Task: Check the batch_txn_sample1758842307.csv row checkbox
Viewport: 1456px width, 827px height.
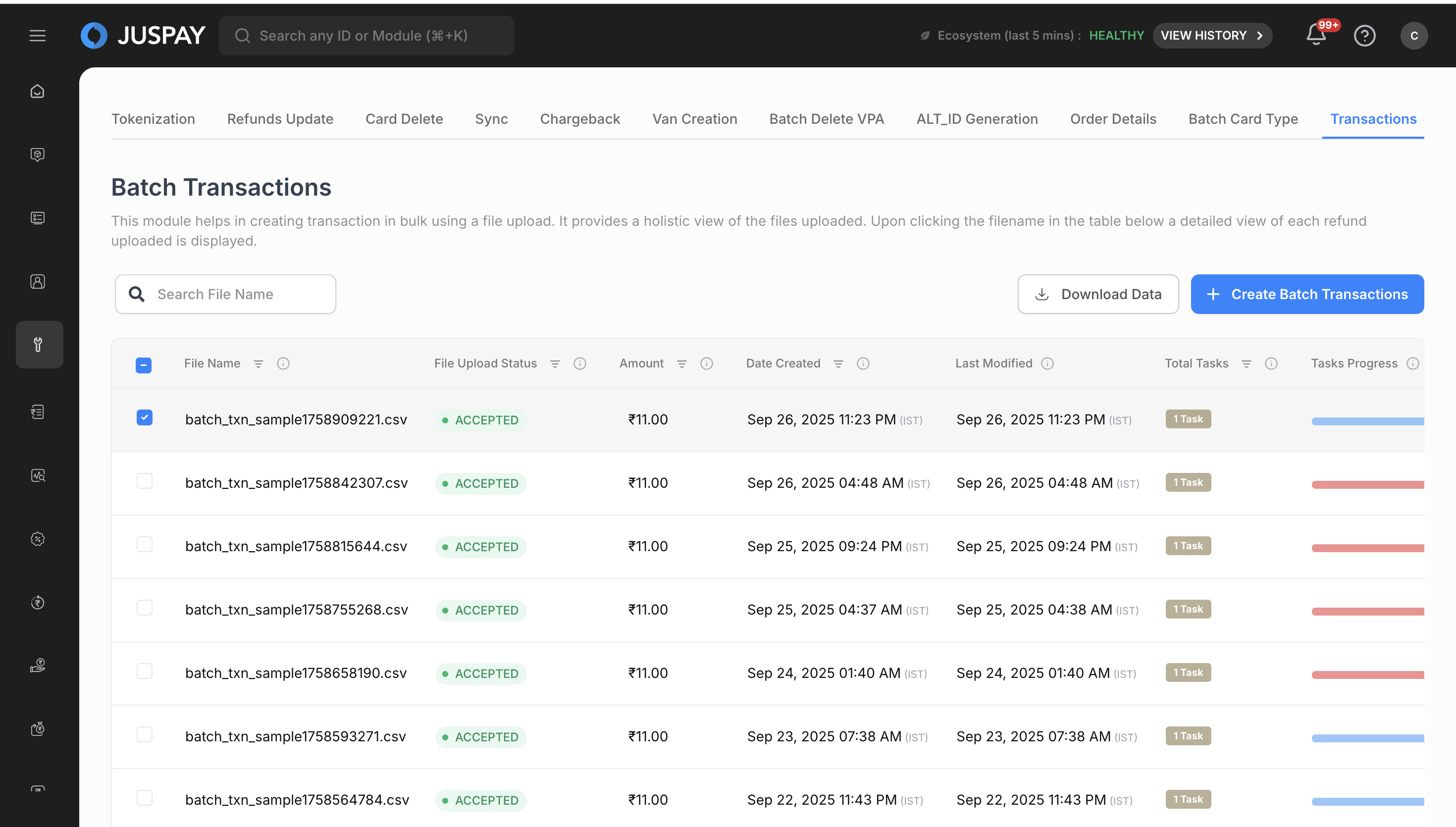Action: (x=144, y=482)
